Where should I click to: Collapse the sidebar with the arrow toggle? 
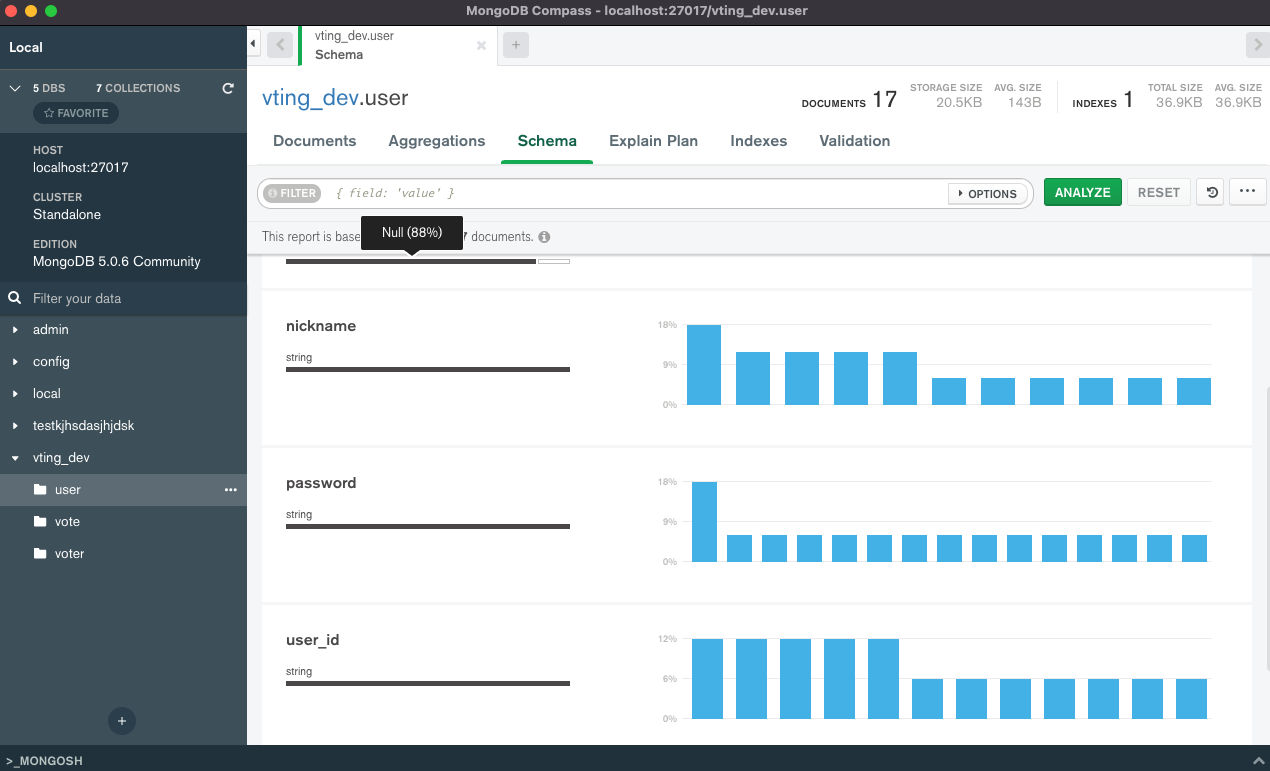point(253,44)
